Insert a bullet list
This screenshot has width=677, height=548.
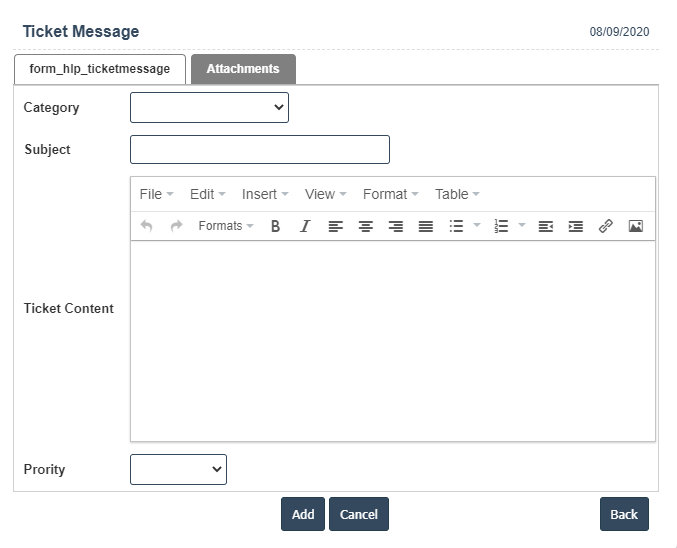click(456, 226)
